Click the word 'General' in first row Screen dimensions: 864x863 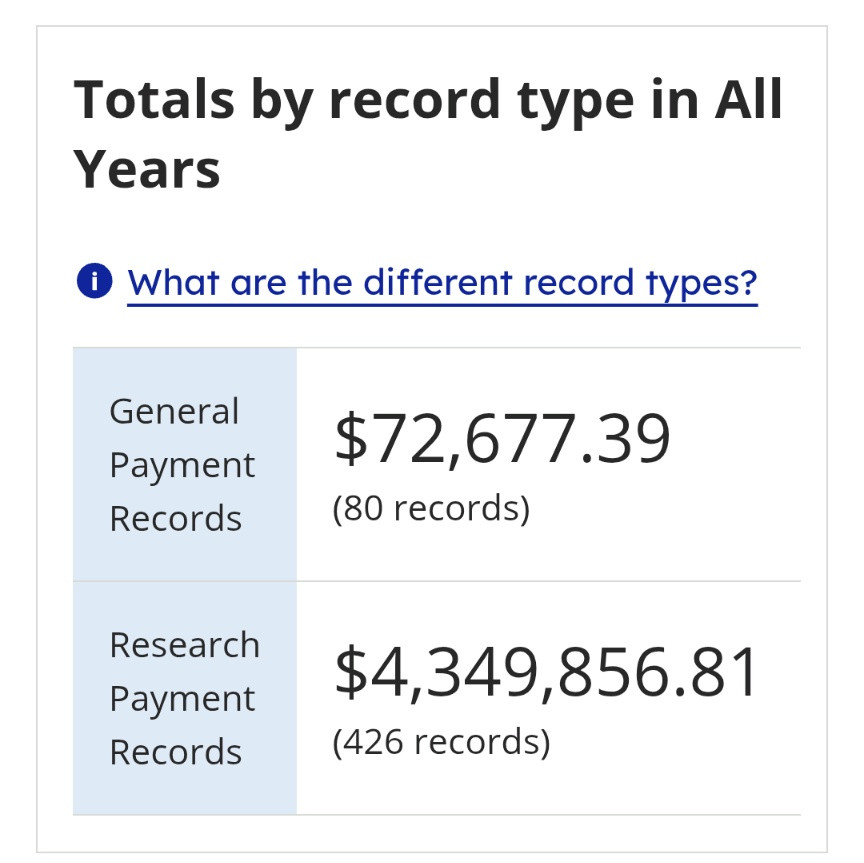[174, 411]
